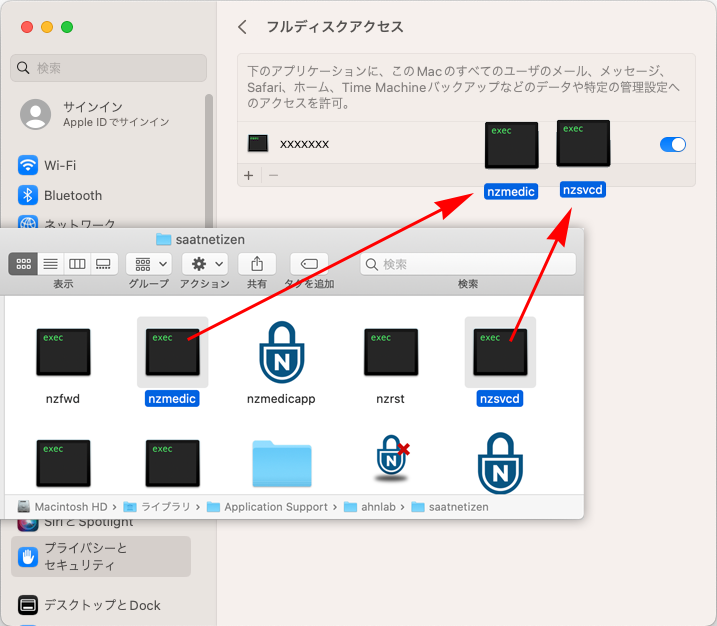Toggle full disk access for xxxxxxx

(x=672, y=144)
